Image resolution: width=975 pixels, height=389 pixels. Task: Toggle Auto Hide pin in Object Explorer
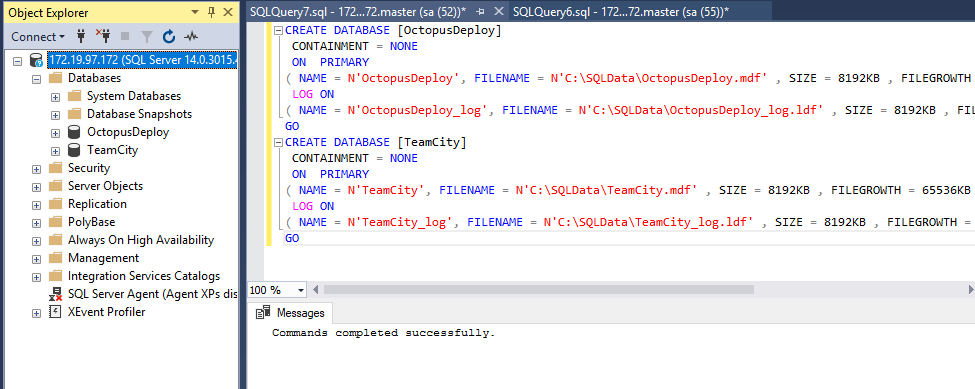[x=211, y=12]
